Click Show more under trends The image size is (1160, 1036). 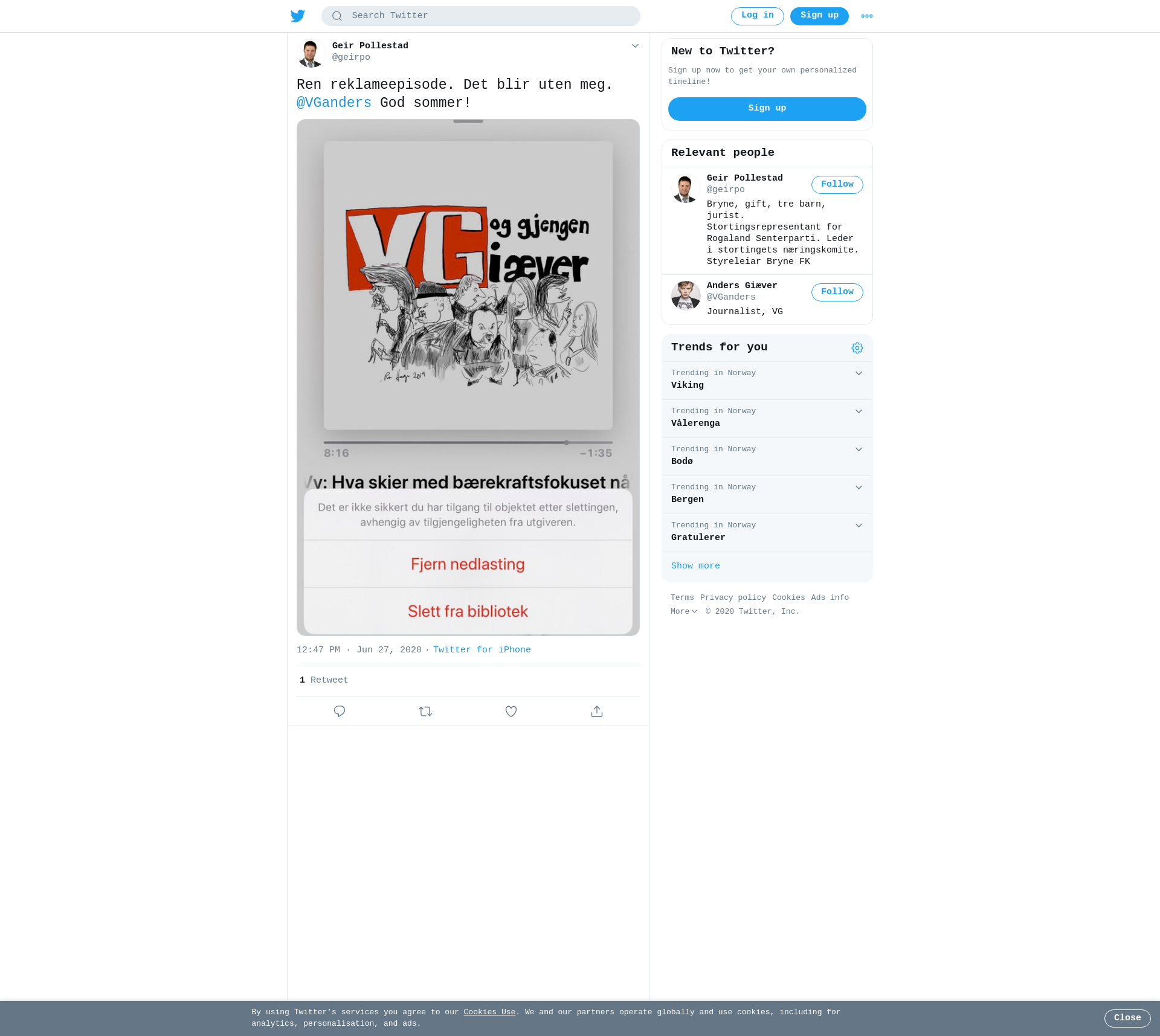pos(695,566)
